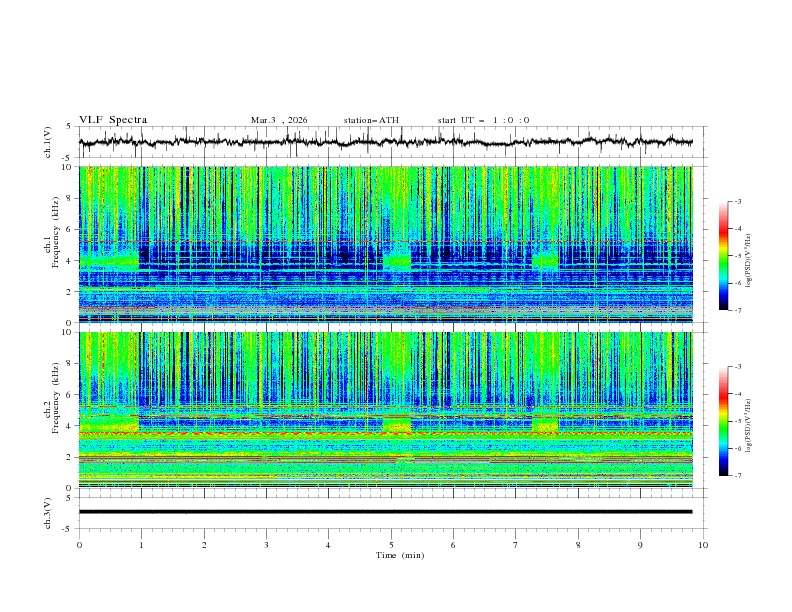The image size is (792, 612).
Task: Click time axis tick label "0"
Action: [79, 545]
